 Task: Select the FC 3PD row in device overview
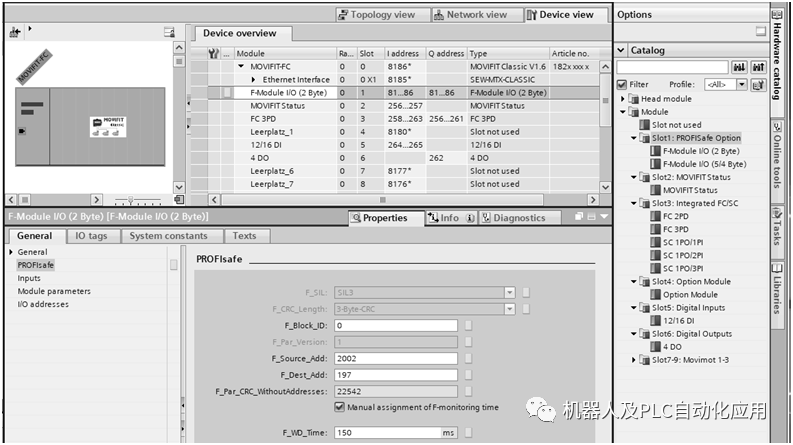click(x=395, y=119)
